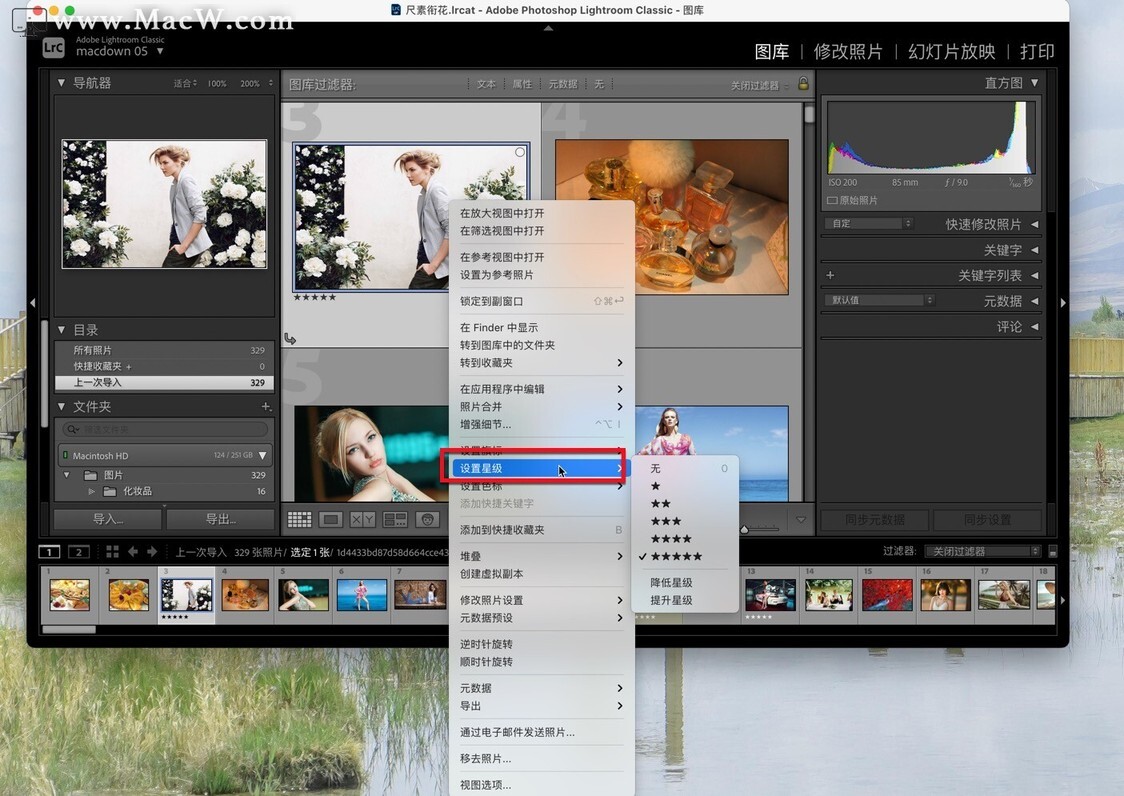Open the macdown 05 identity menu
The height and width of the screenshot is (796, 1124).
pos(120,51)
